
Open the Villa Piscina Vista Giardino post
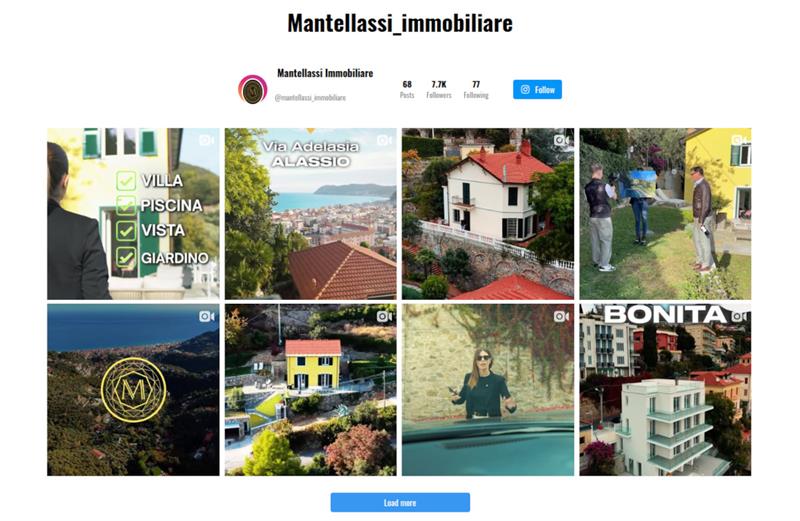click(x=133, y=213)
